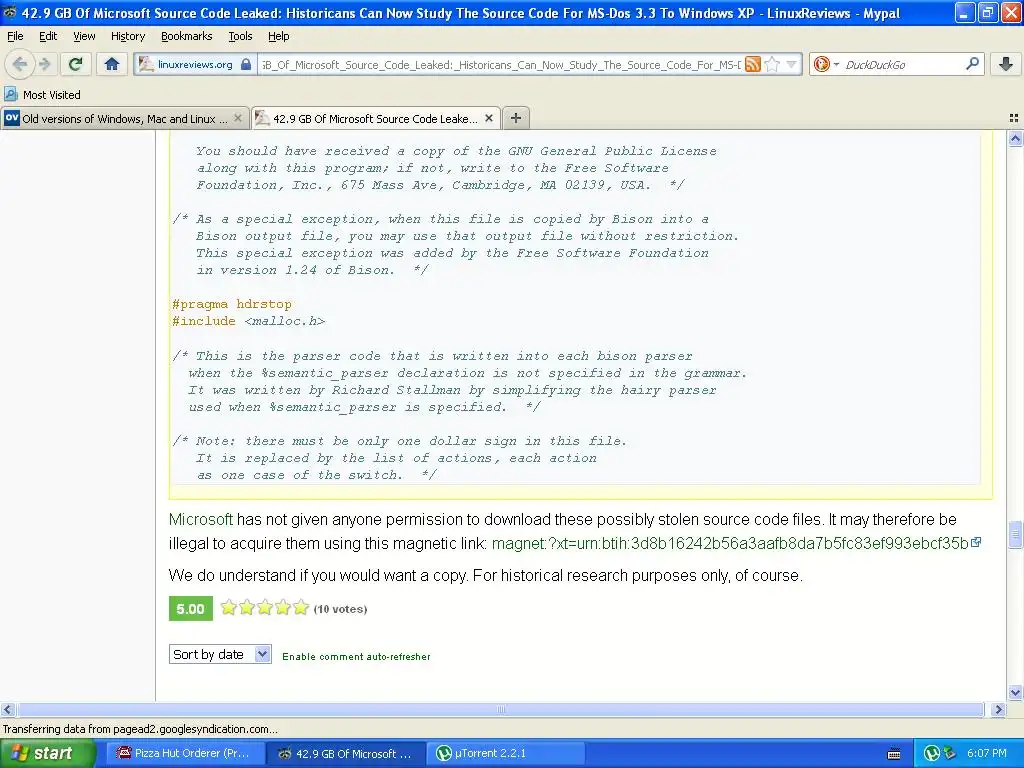The height and width of the screenshot is (768, 1024).
Task: Click the 6:07 PM system clock
Action: point(987,753)
